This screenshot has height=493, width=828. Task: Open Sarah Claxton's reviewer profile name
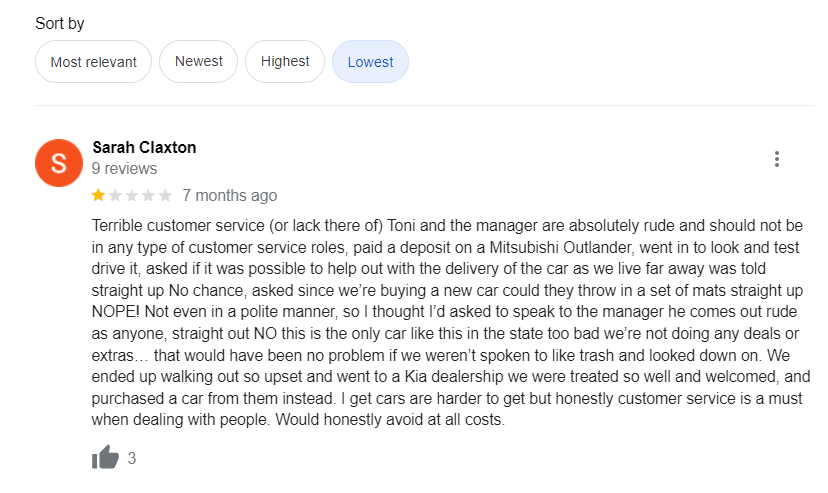(144, 147)
